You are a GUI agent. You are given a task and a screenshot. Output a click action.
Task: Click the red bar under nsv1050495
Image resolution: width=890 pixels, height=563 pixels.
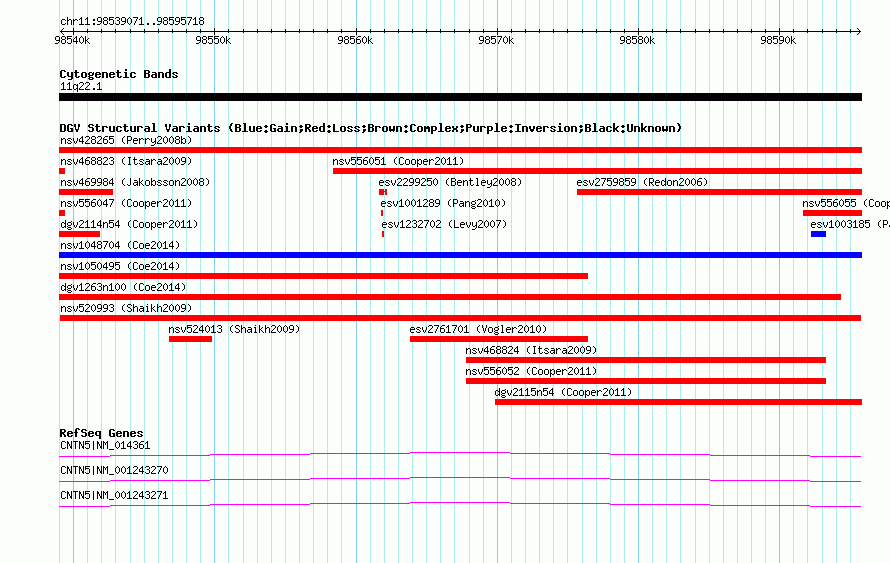324,276
